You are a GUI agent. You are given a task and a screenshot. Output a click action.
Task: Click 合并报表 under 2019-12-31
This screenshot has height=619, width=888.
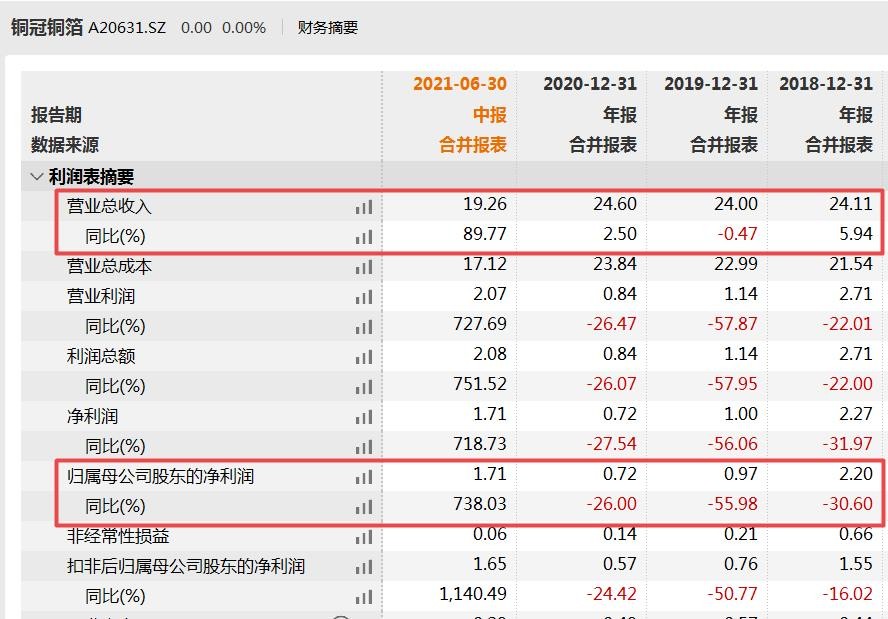coord(724,145)
